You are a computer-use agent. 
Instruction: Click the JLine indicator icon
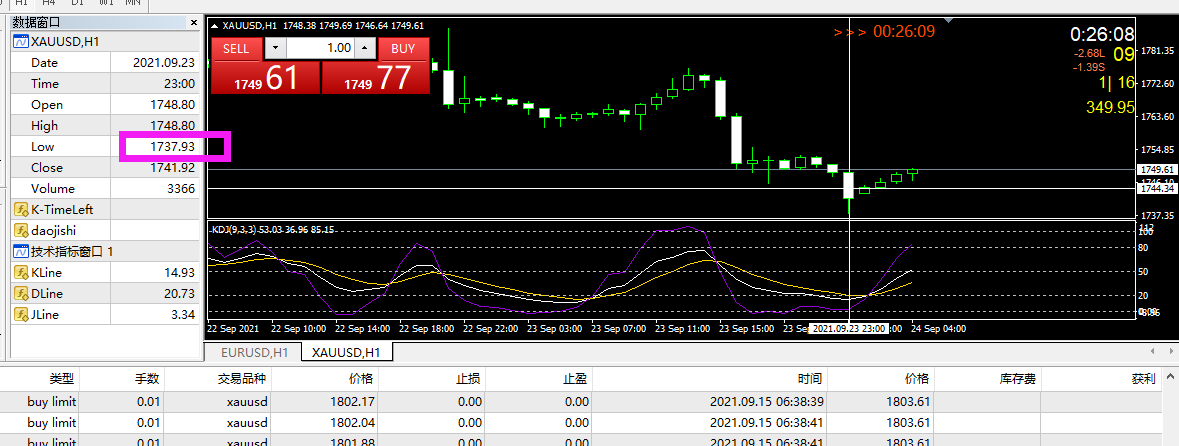click(19, 314)
